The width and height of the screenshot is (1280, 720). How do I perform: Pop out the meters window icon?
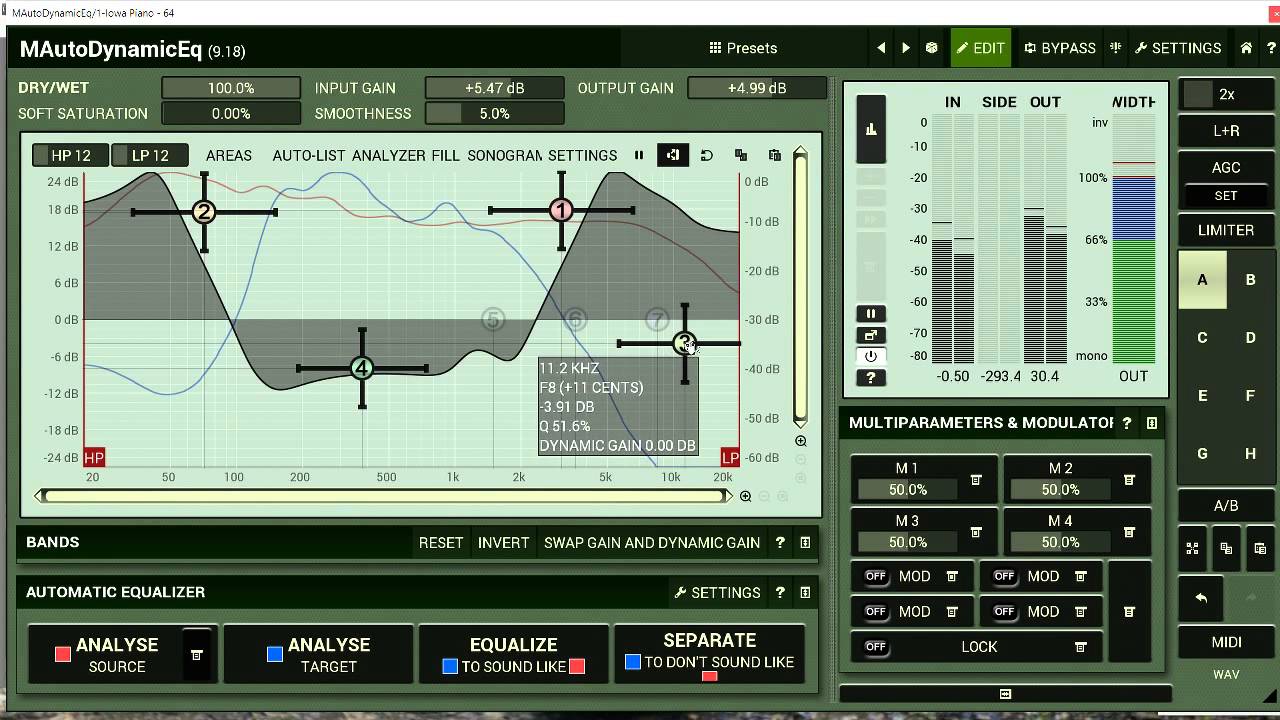[871, 335]
